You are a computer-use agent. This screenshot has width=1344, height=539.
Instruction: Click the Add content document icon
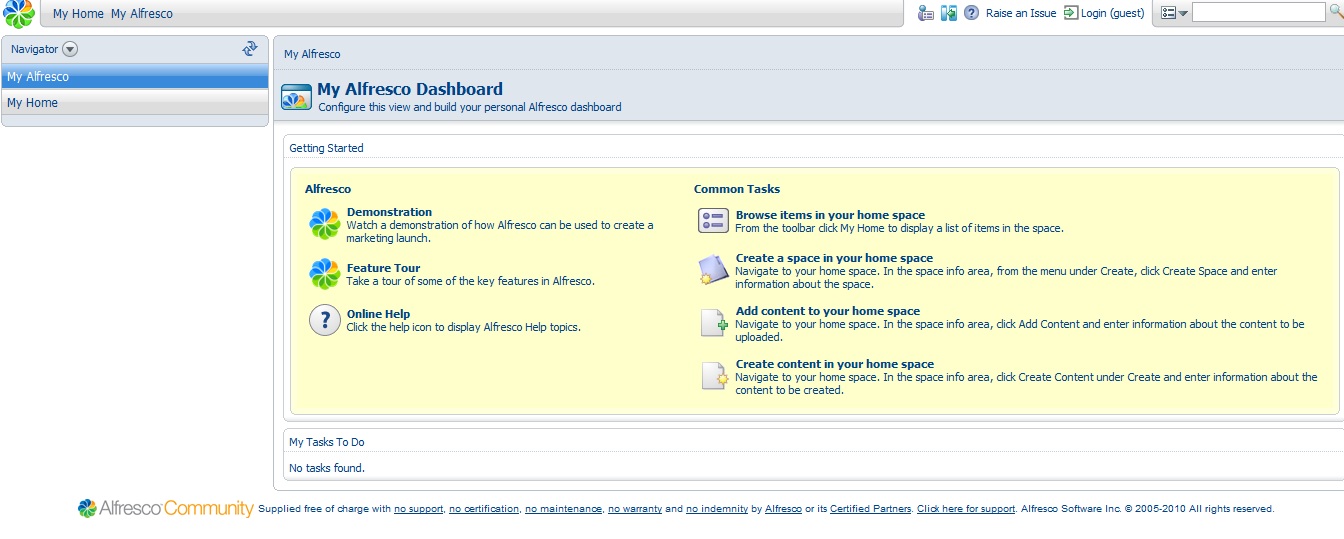(x=713, y=323)
